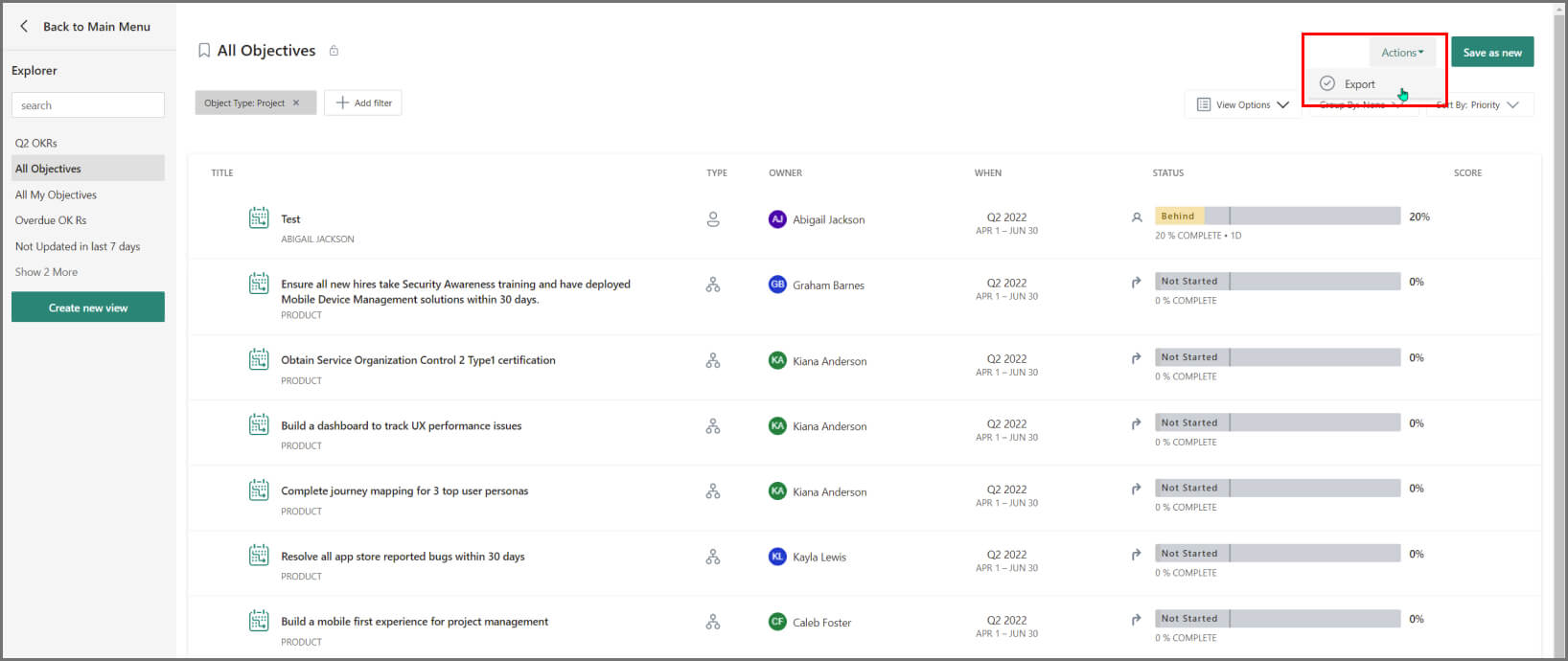Click the objective icon for Test row
This screenshot has width=1568, height=661.
point(259,218)
